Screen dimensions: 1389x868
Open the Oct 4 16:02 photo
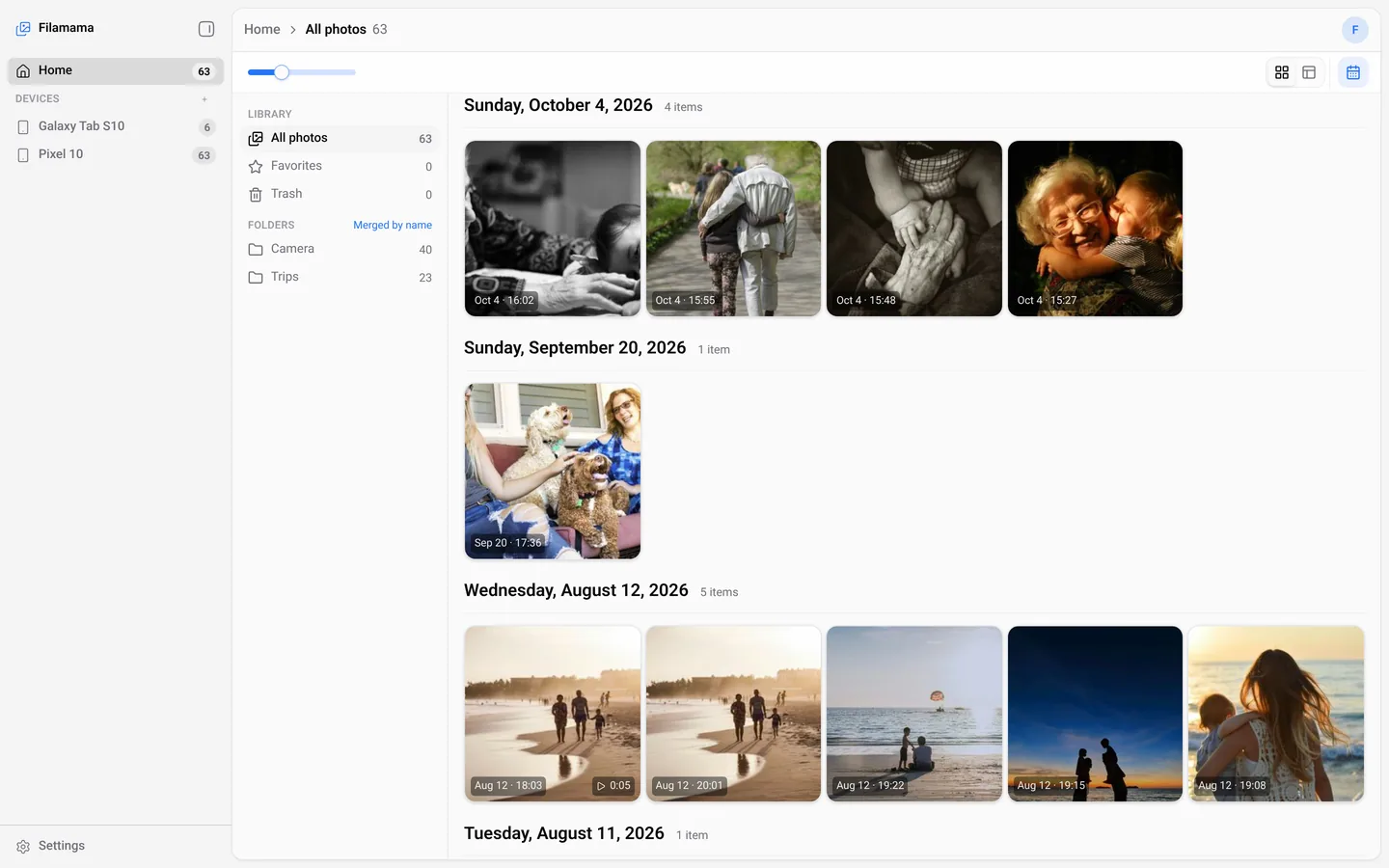pos(553,229)
